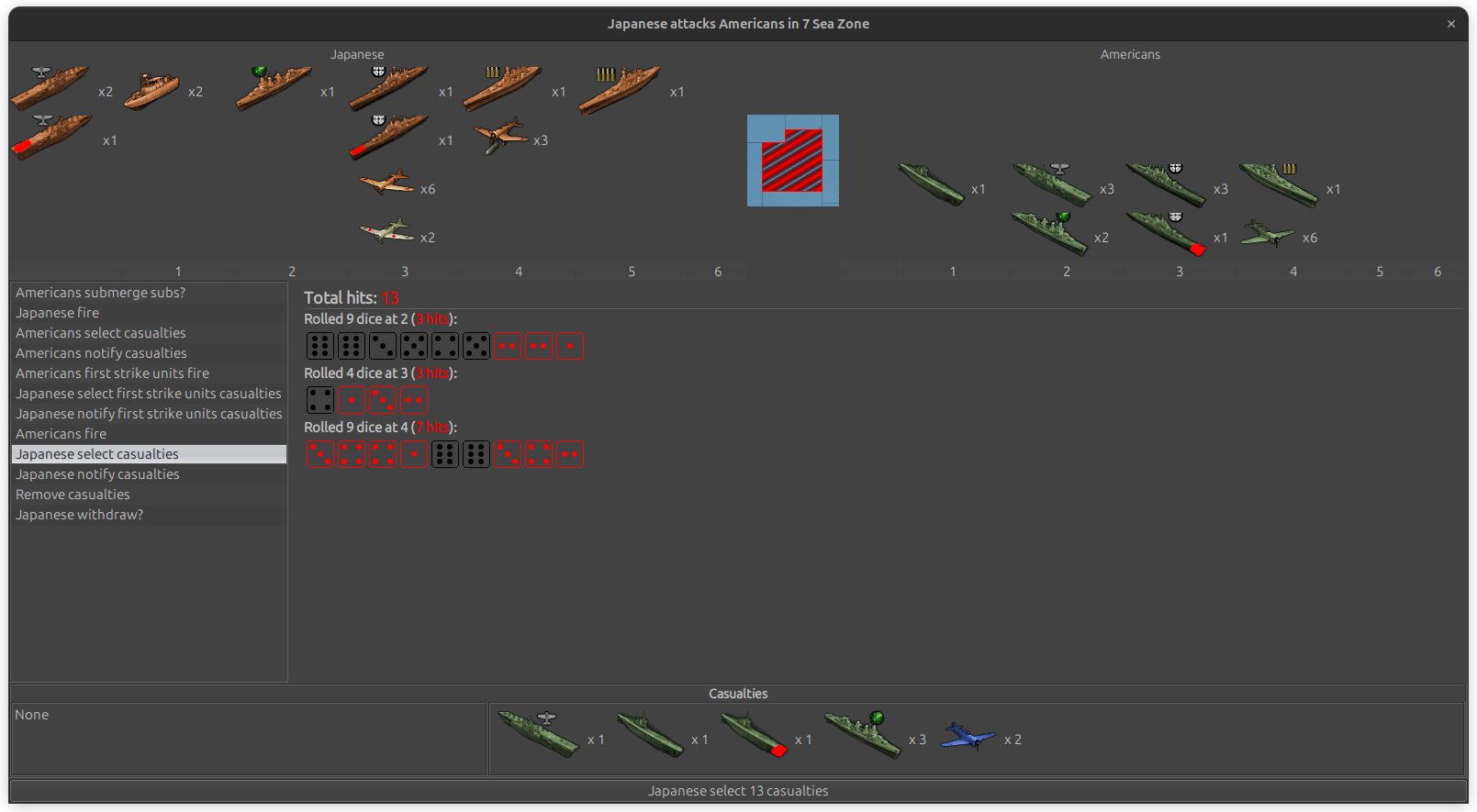Viewport: 1477px width, 812px height.
Task: Click the damaged Japanese battleship x1
Action: click(x=389, y=137)
